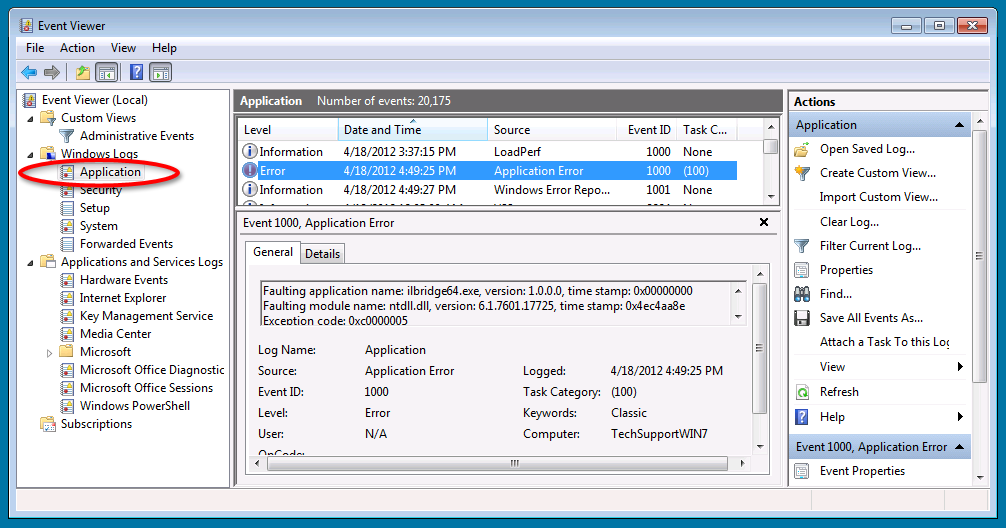This screenshot has height=528, width=1006.
Task: Select the LoadPerf Information event row
Action: coord(488,152)
